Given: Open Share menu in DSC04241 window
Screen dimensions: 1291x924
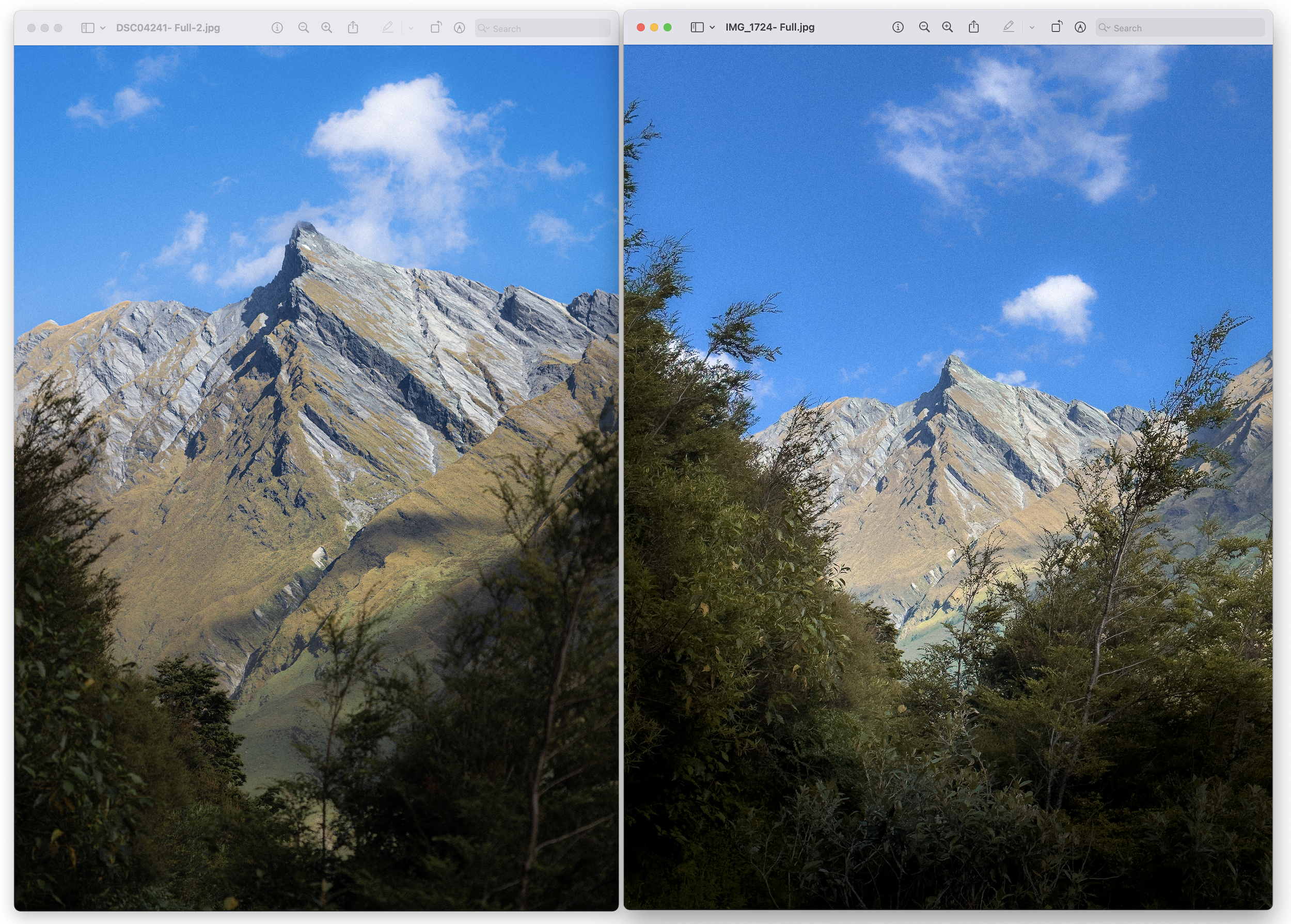Looking at the screenshot, I should pyautogui.click(x=353, y=27).
